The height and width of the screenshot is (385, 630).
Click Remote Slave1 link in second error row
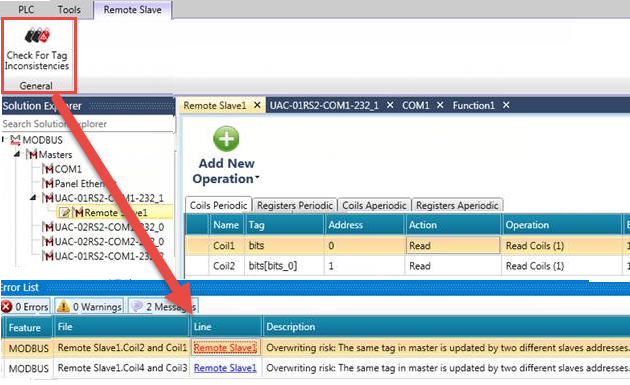pyautogui.click(x=225, y=368)
